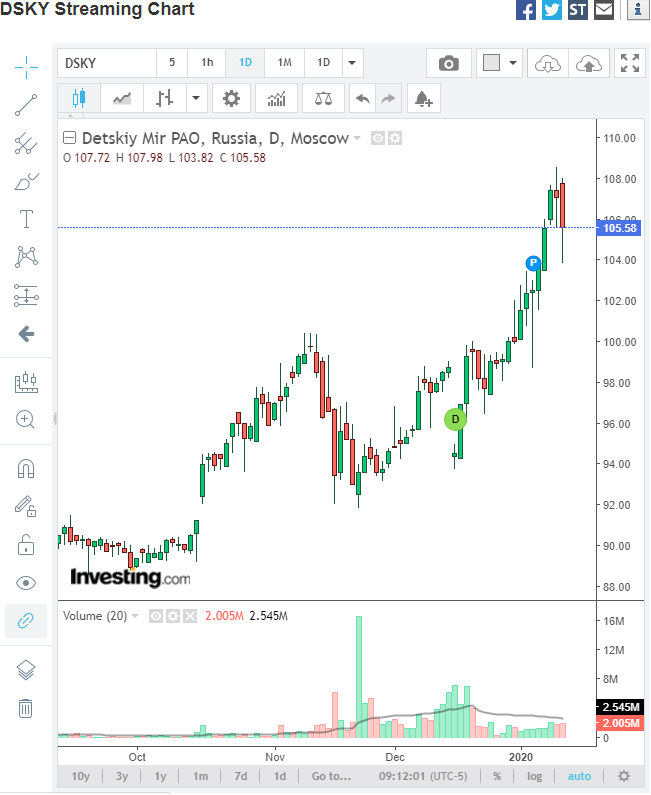The width and height of the screenshot is (651, 795).
Task: Toggle fullscreen chart mode
Action: (x=630, y=63)
